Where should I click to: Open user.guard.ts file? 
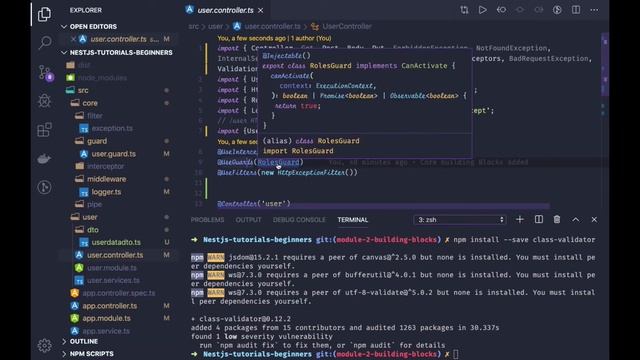113,154
